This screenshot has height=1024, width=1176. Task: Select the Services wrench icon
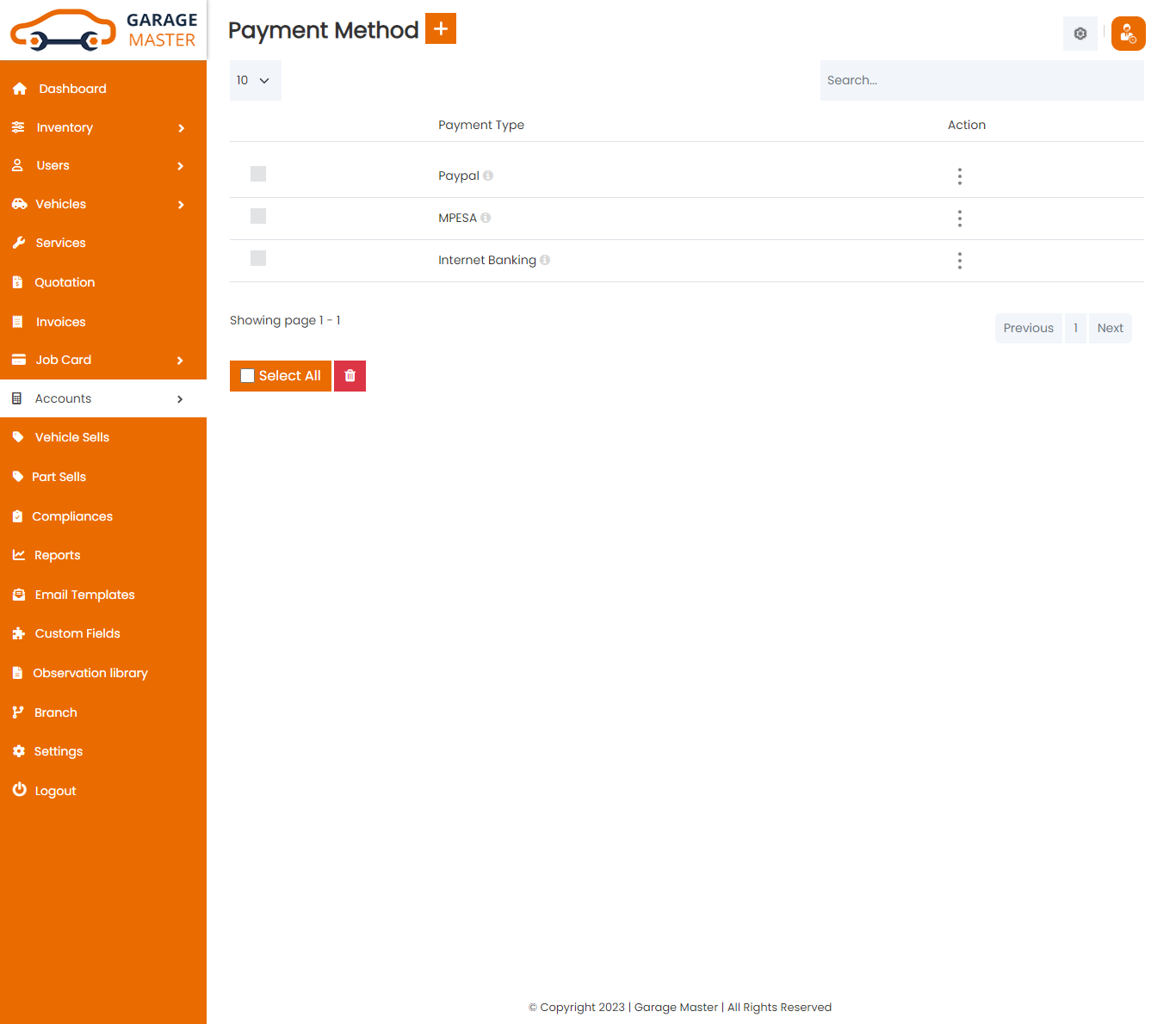19,242
